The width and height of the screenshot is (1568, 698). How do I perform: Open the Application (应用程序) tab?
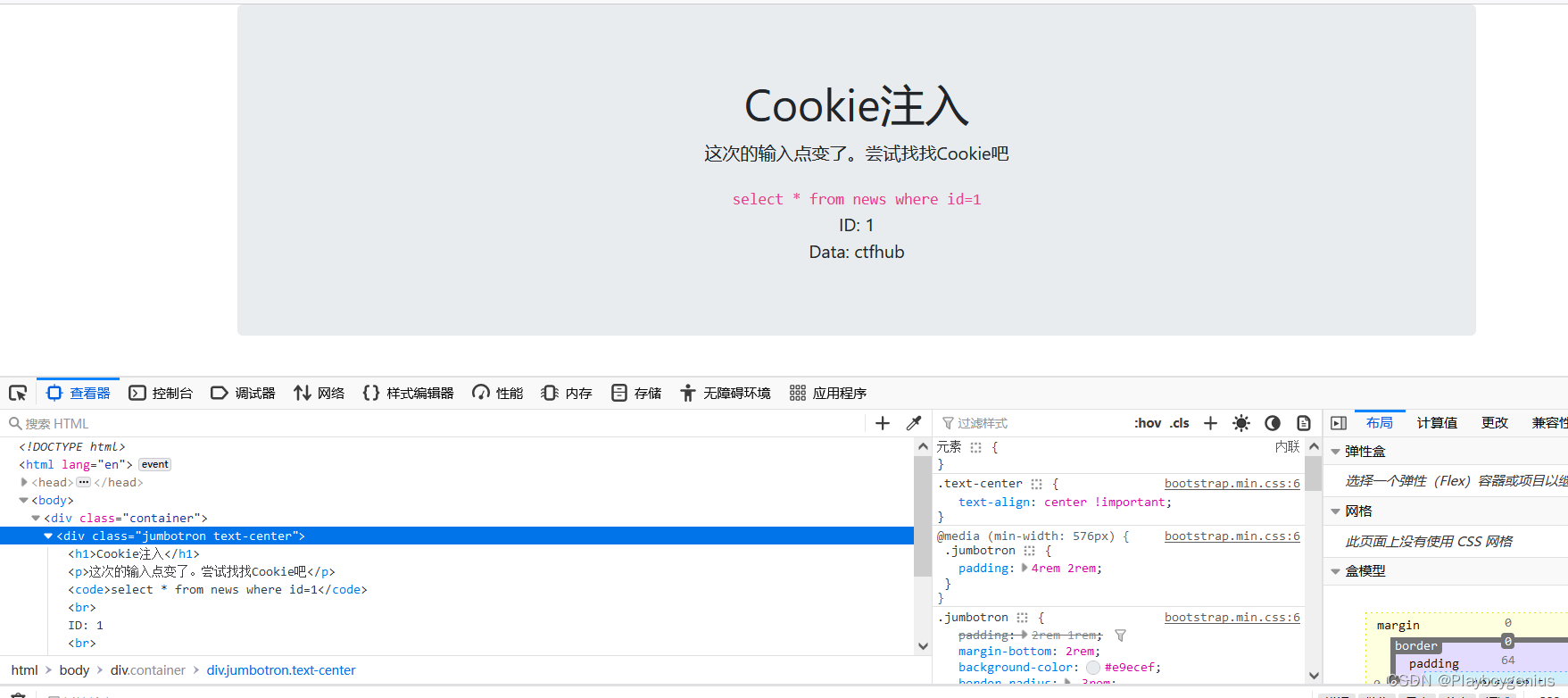pyautogui.click(x=828, y=393)
